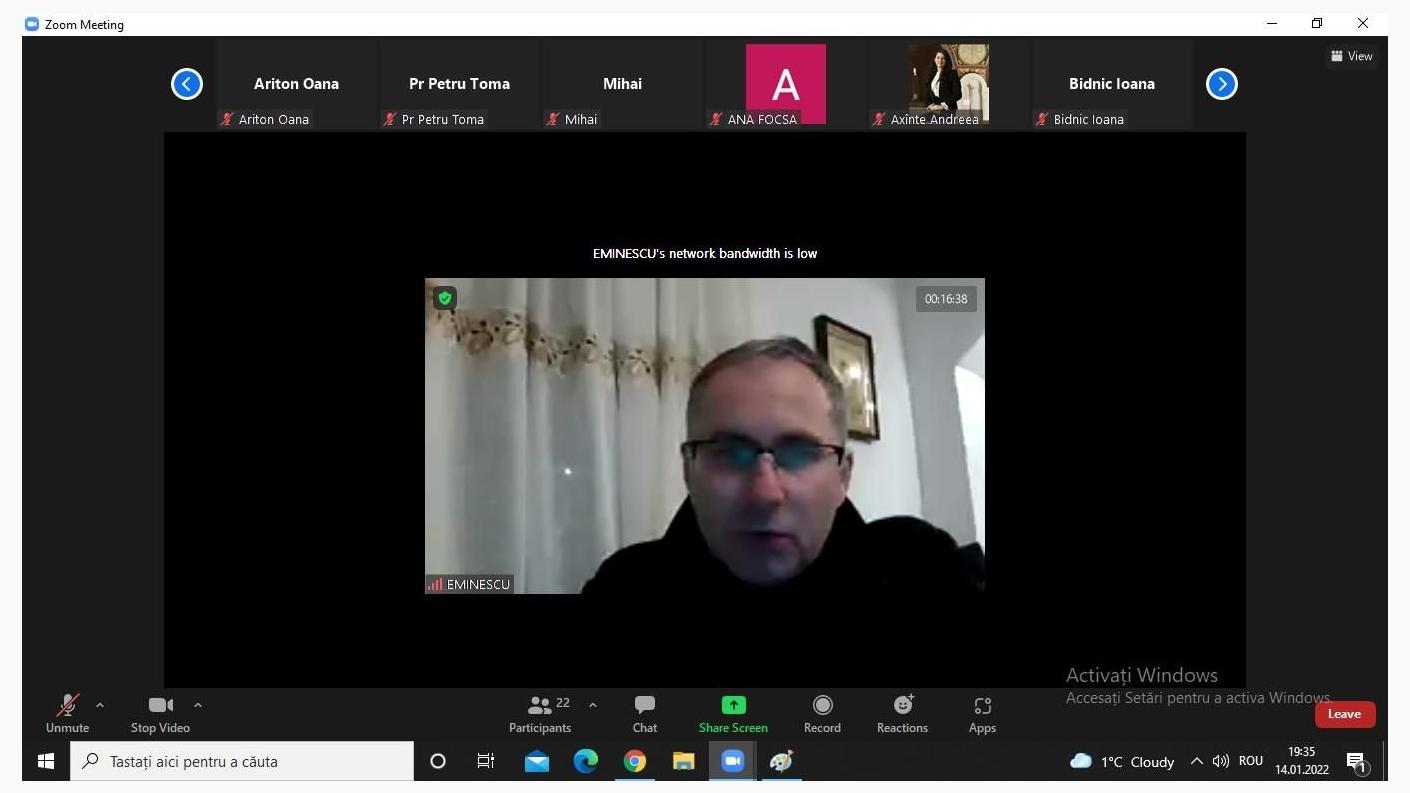The width and height of the screenshot is (1410, 793).
Task: Show previous participants with left arrow
Action: (187, 84)
